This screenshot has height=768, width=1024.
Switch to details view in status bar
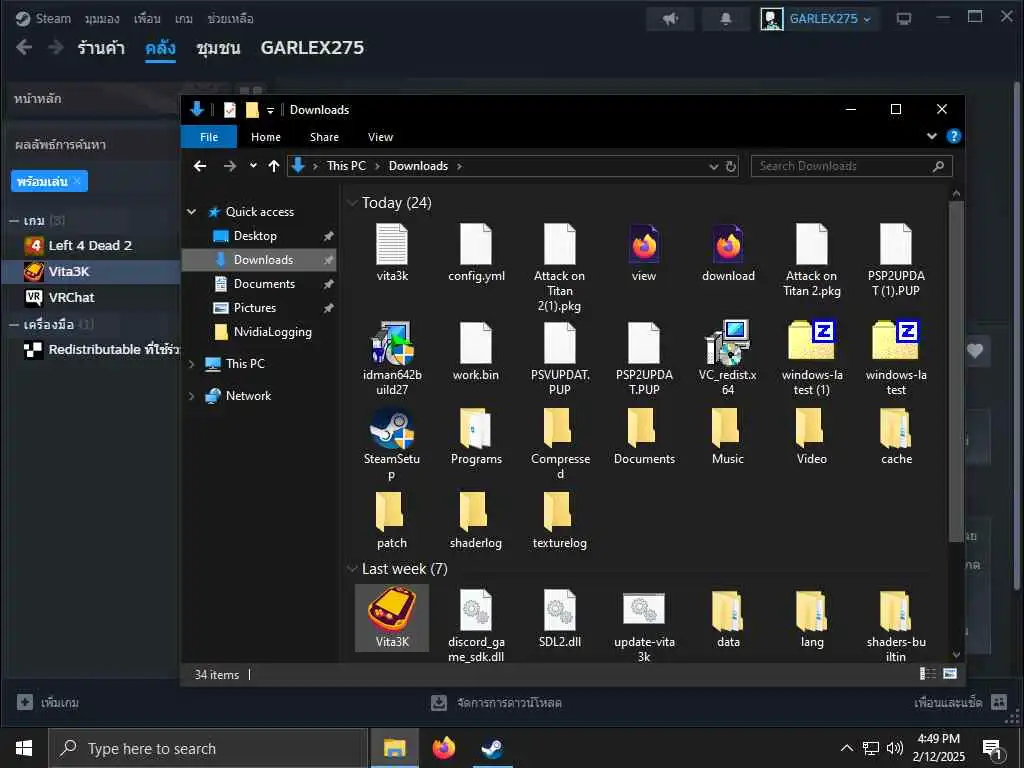(x=927, y=673)
